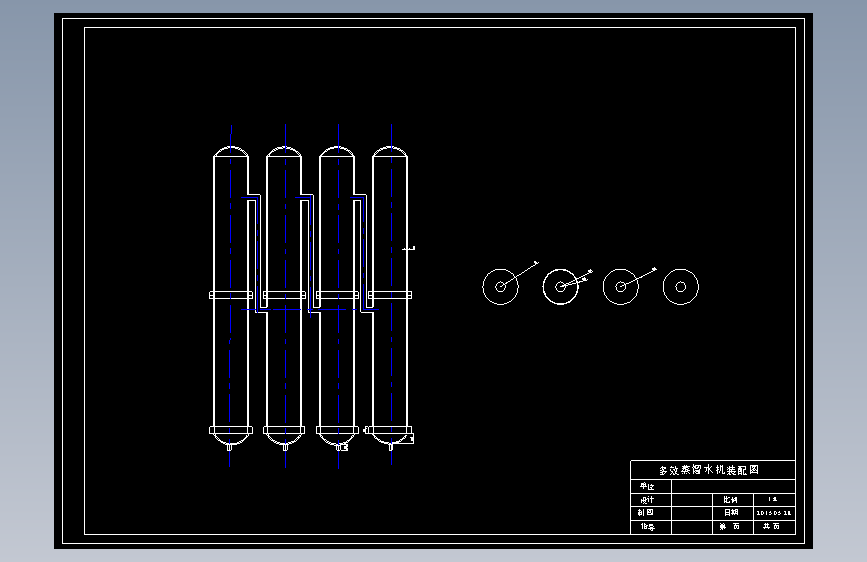Select the rightmost distillation column body

390,299
